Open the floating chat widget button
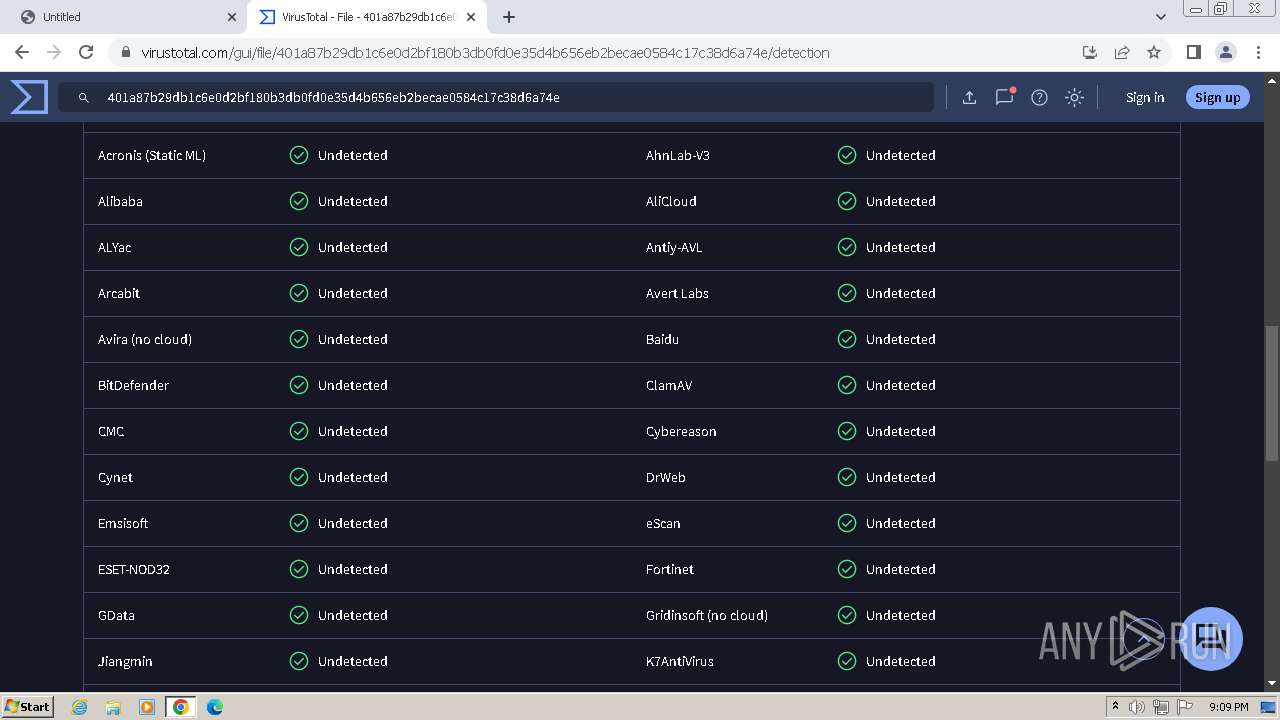Screen dimensions: 1280x720 pos(1211,638)
